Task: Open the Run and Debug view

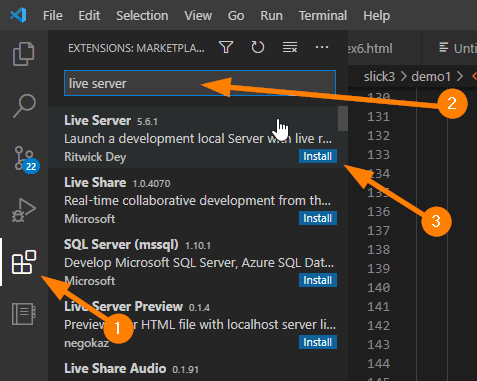Action: point(24,210)
